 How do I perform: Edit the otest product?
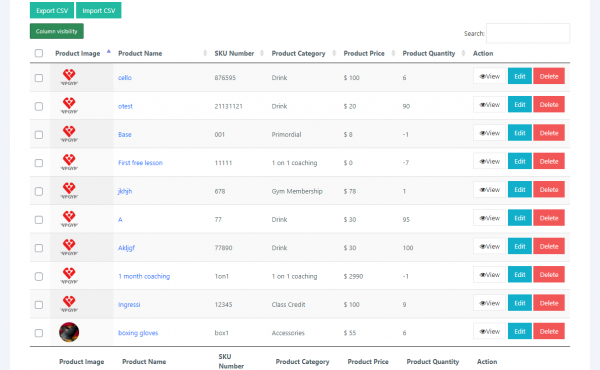pyautogui.click(x=520, y=104)
